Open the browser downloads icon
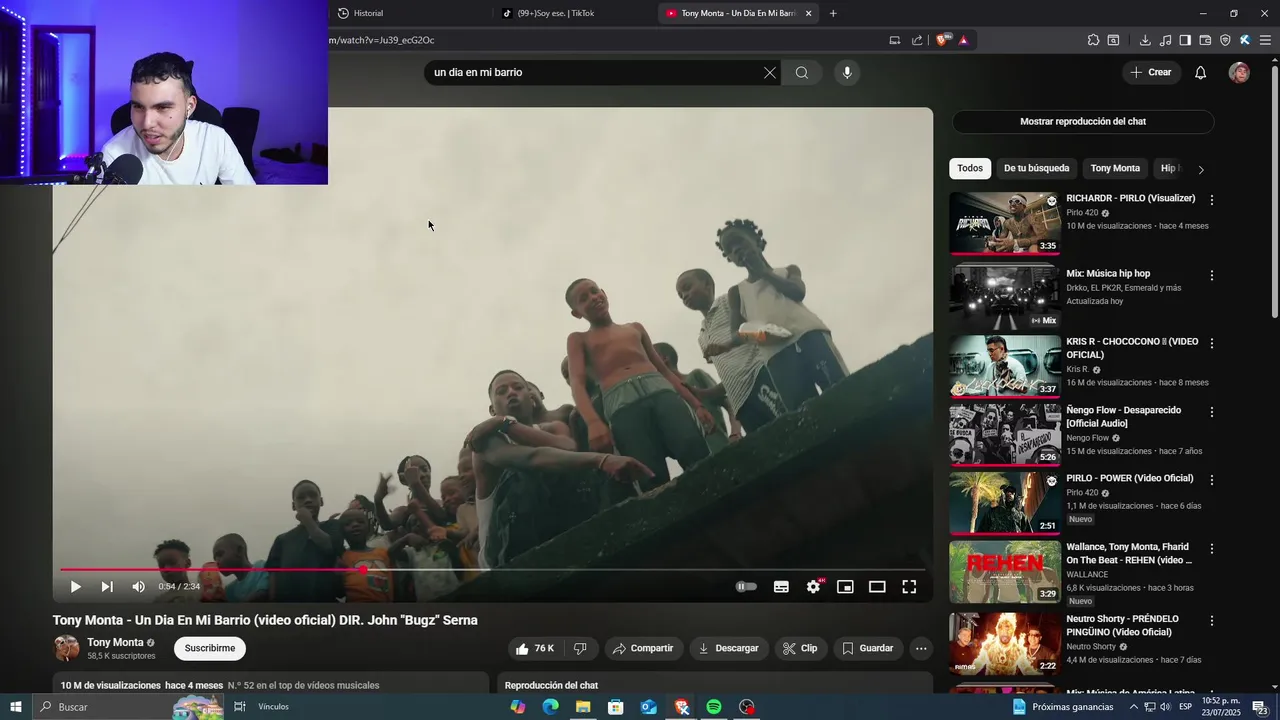Screen dimensions: 1280x720 coord(1145,40)
